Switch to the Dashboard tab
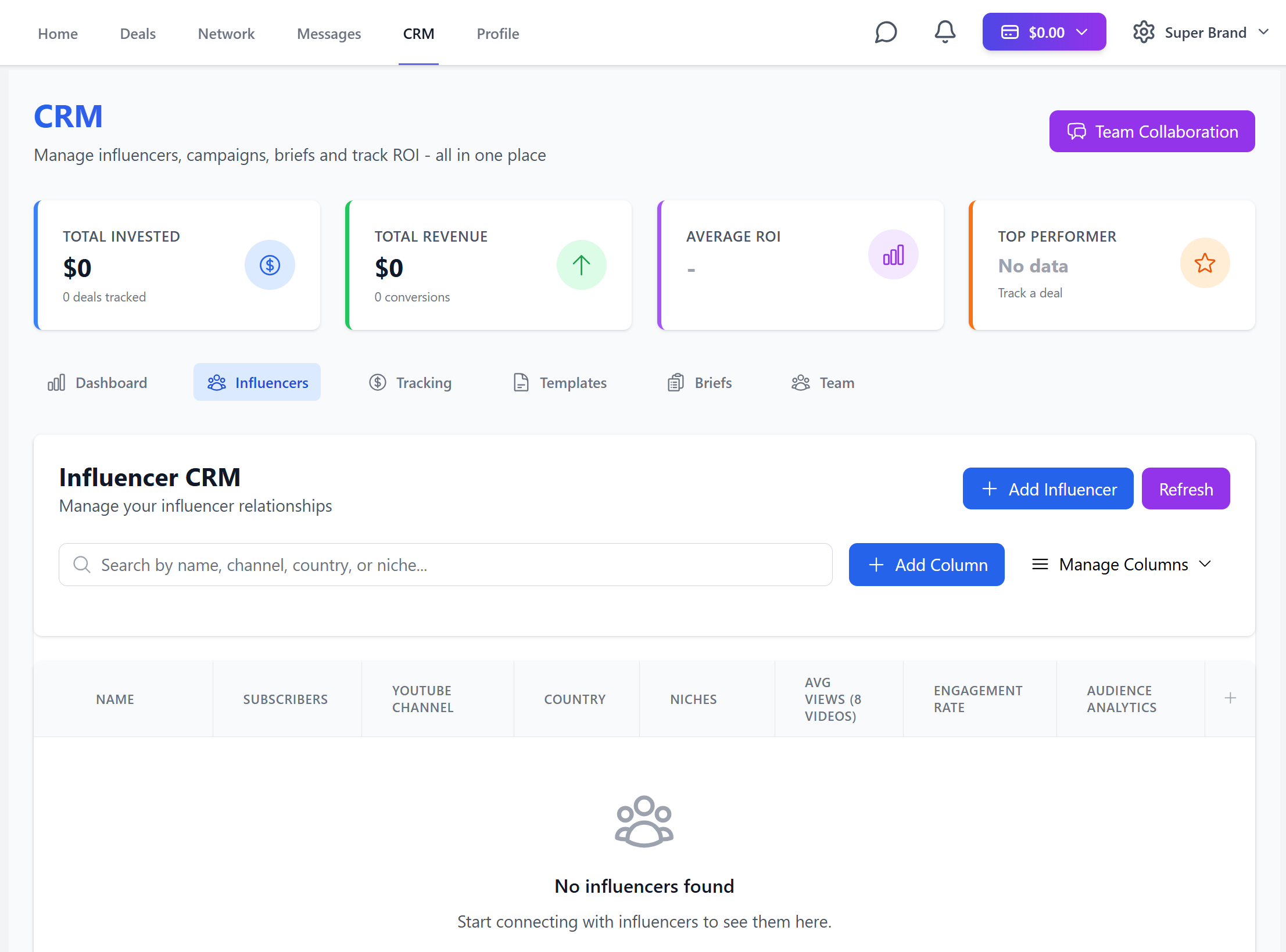Screen dimensions: 1286x952 pos(97,383)
